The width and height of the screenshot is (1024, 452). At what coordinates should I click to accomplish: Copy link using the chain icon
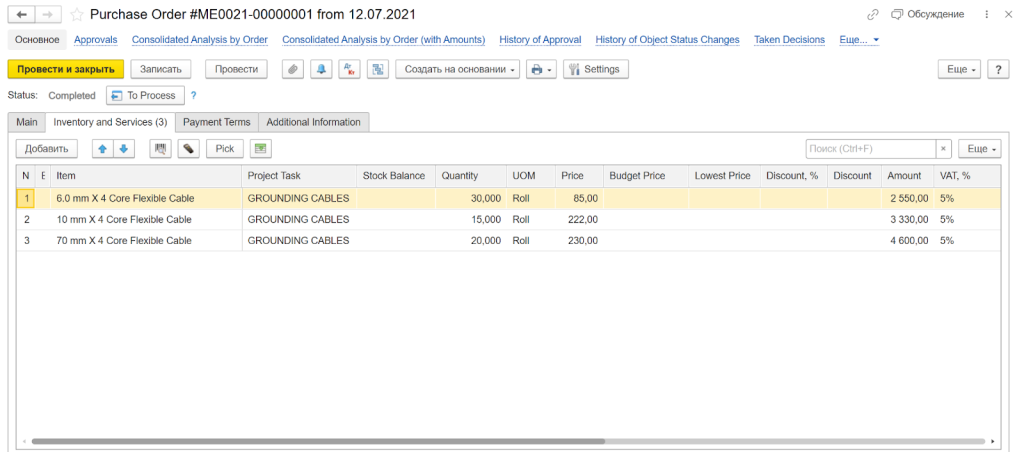(873, 15)
